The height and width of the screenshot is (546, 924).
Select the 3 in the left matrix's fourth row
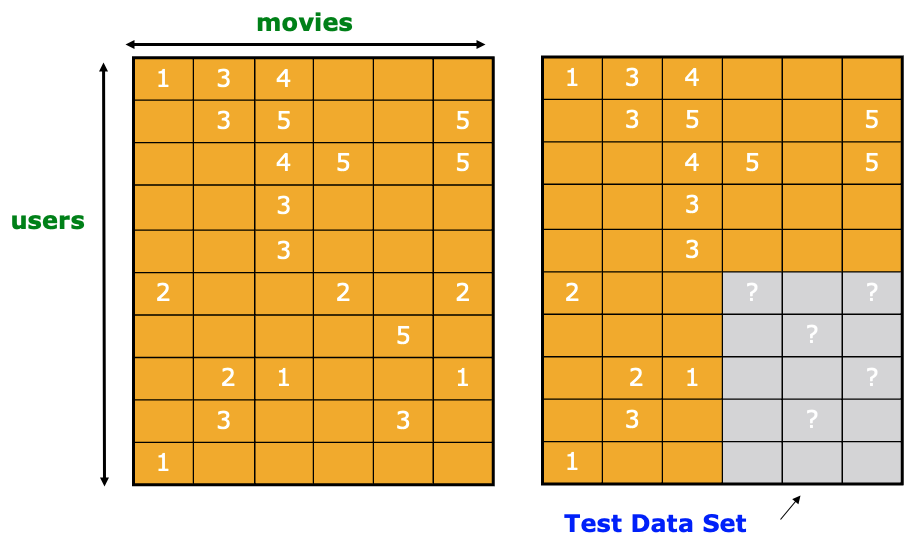[x=283, y=206]
